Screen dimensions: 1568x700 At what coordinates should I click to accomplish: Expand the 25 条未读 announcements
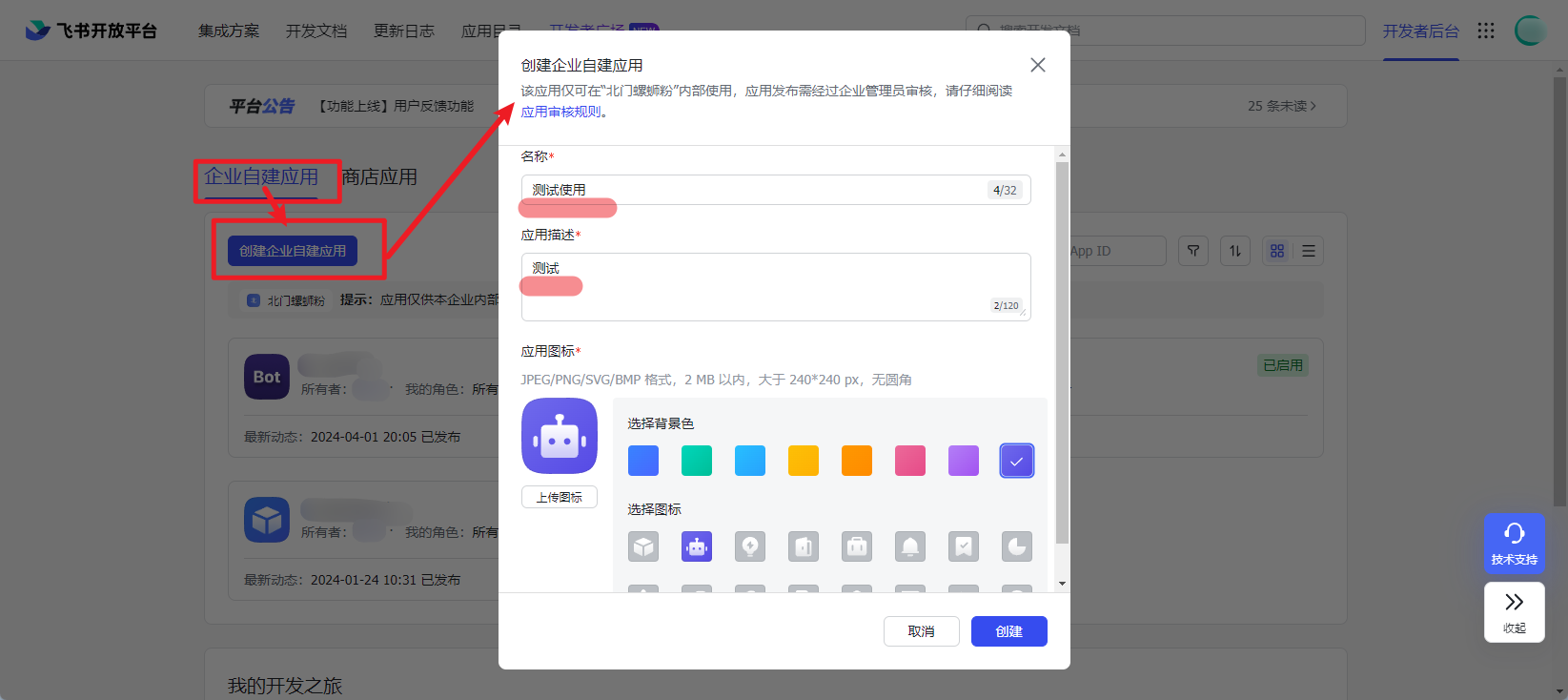coord(1281,106)
